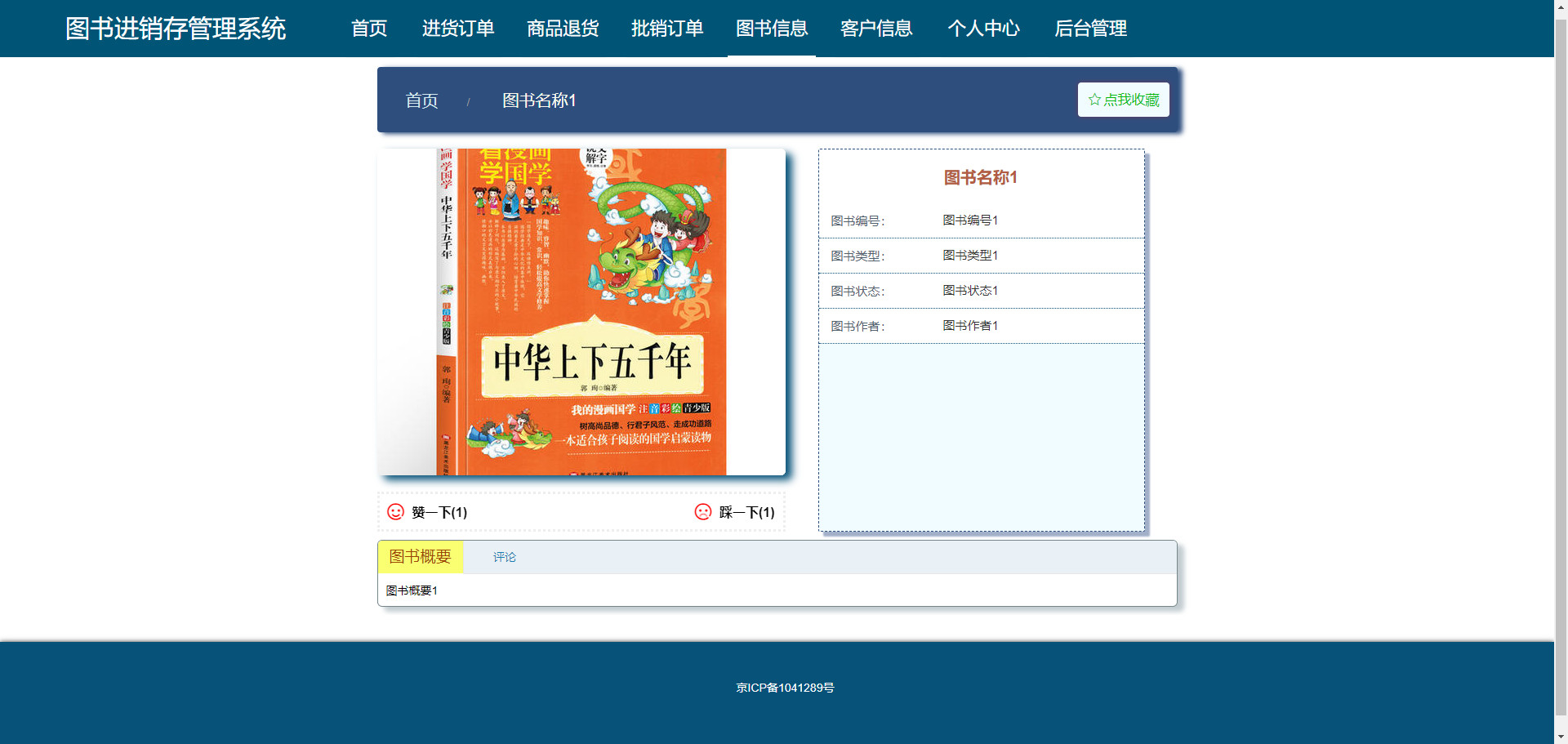Open the 首页 navigation menu item
Image resolution: width=1568 pixels, height=744 pixels.
369,29
